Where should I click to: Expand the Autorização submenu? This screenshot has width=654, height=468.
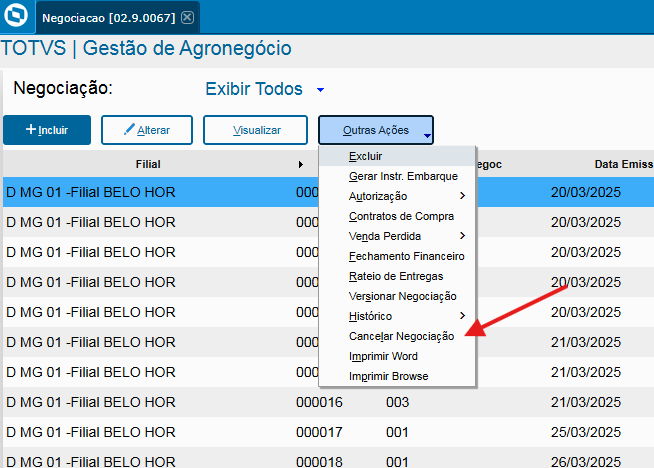pos(397,196)
